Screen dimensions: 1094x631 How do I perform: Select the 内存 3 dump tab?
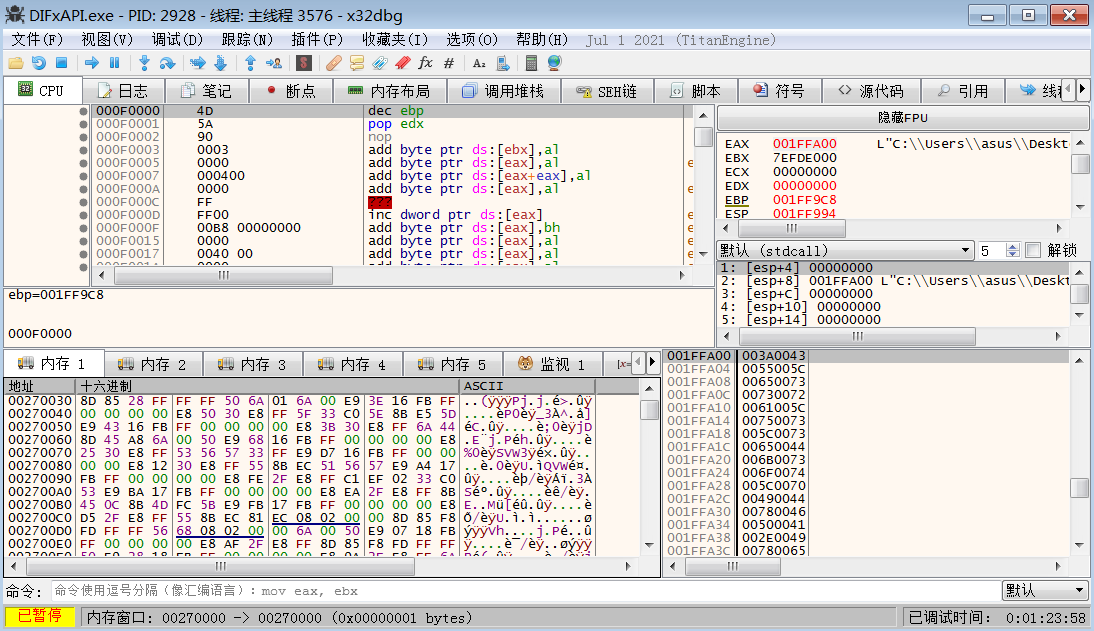tap(253, 364)
